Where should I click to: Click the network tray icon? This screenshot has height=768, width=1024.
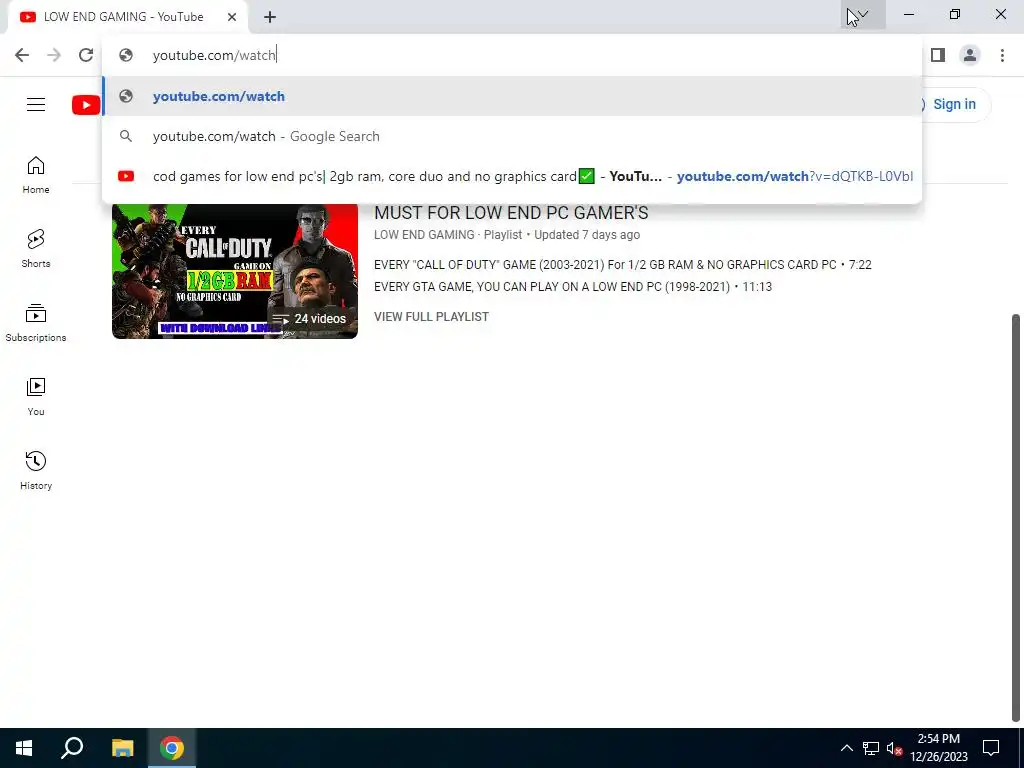coord(871,748)
